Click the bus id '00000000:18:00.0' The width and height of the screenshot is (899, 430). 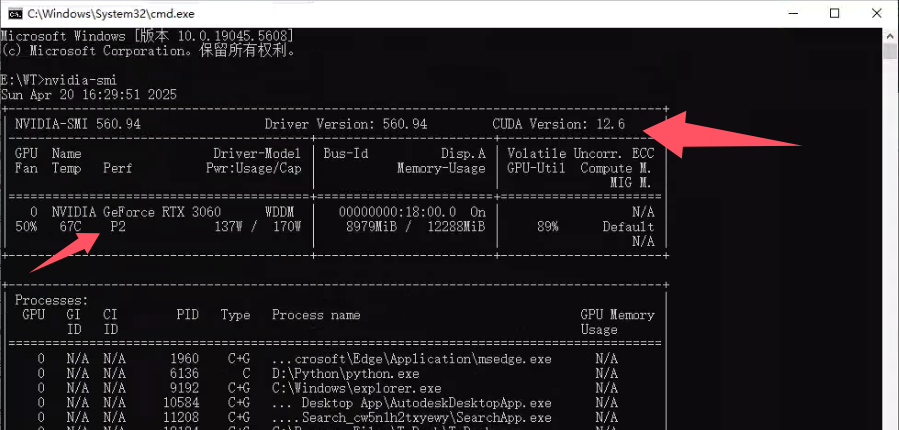[397, 212]
